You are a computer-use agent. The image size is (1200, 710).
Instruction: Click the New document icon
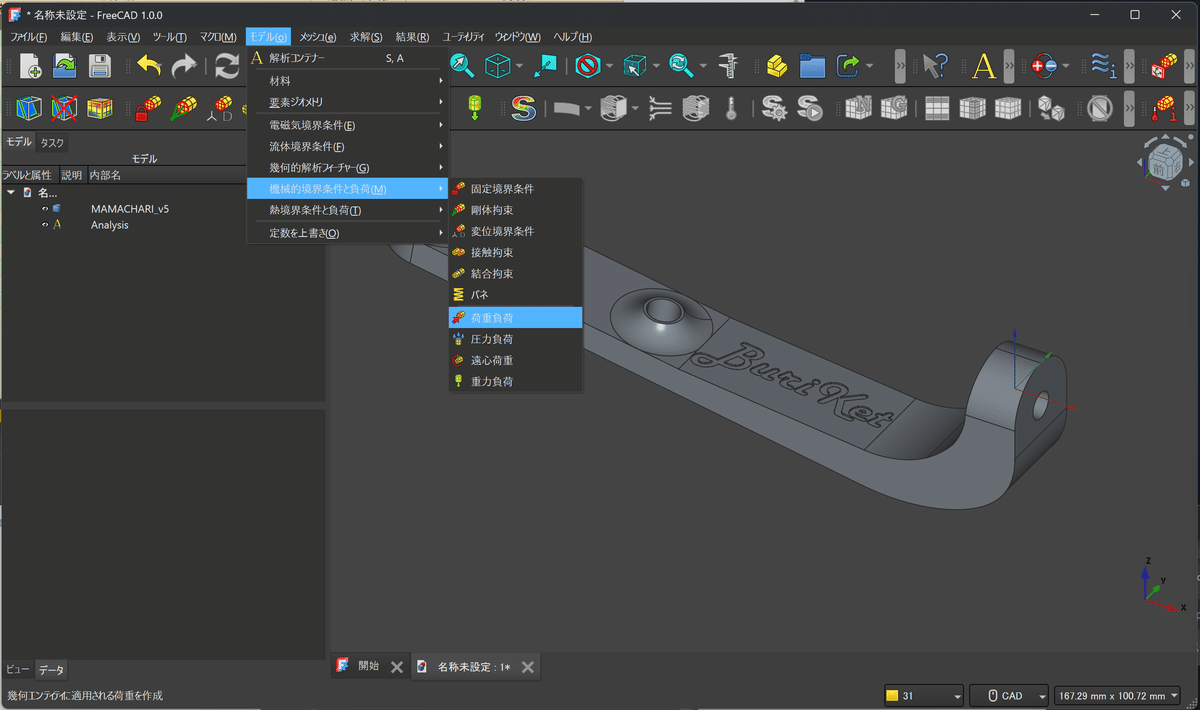pos(30,66)
